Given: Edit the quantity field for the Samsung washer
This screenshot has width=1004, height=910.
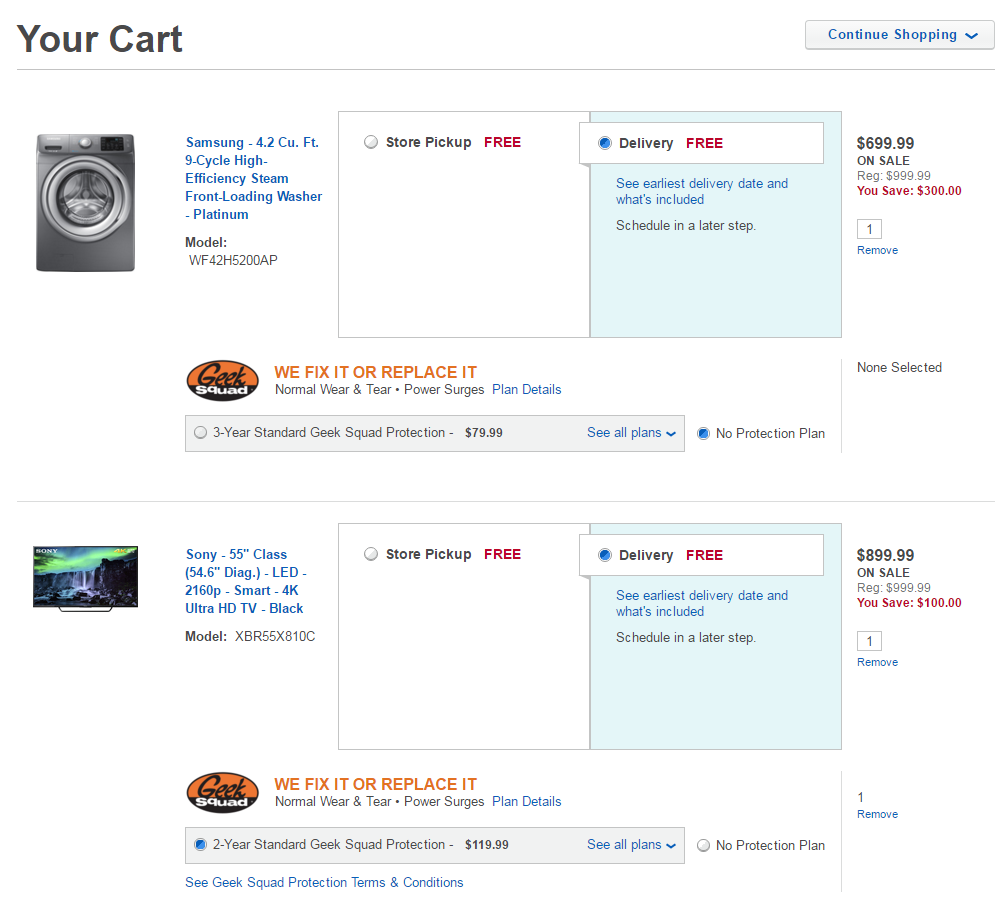Looking at the screenshot, I should click(869, 230).
